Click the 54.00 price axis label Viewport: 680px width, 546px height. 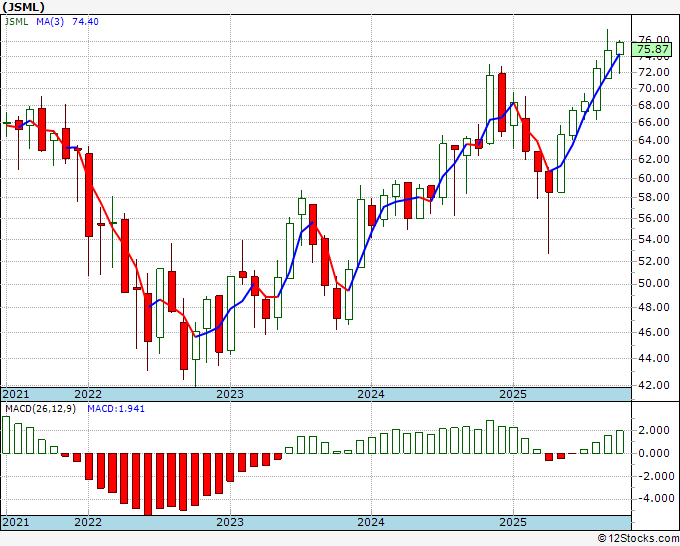(x=656, y=239)
